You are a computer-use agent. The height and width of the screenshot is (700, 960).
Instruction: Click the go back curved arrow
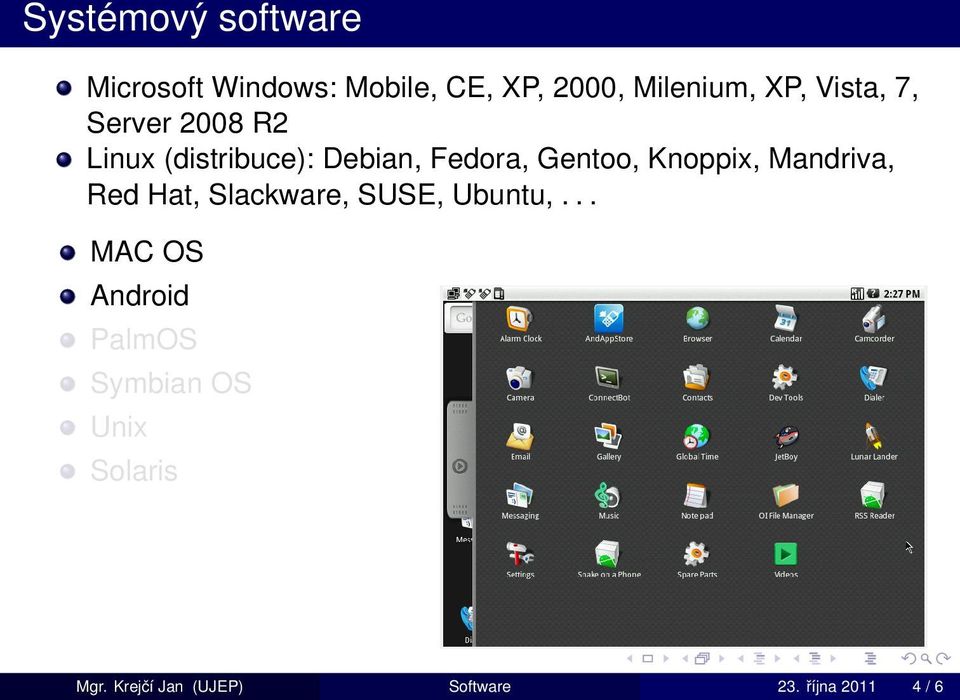(909, 658)
